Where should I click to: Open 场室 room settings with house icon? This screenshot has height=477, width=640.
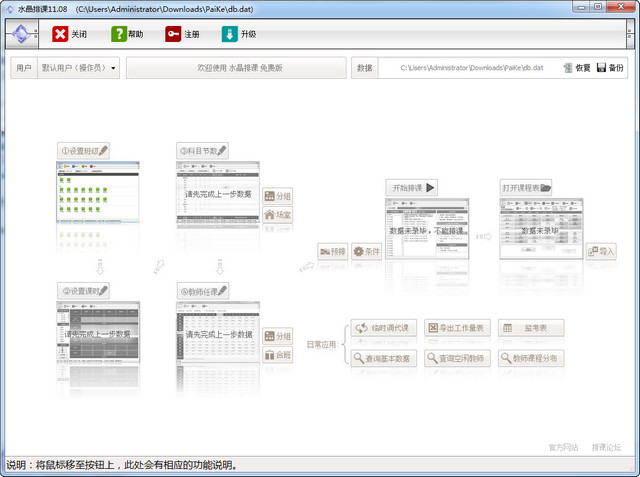[x=278, y=215]
